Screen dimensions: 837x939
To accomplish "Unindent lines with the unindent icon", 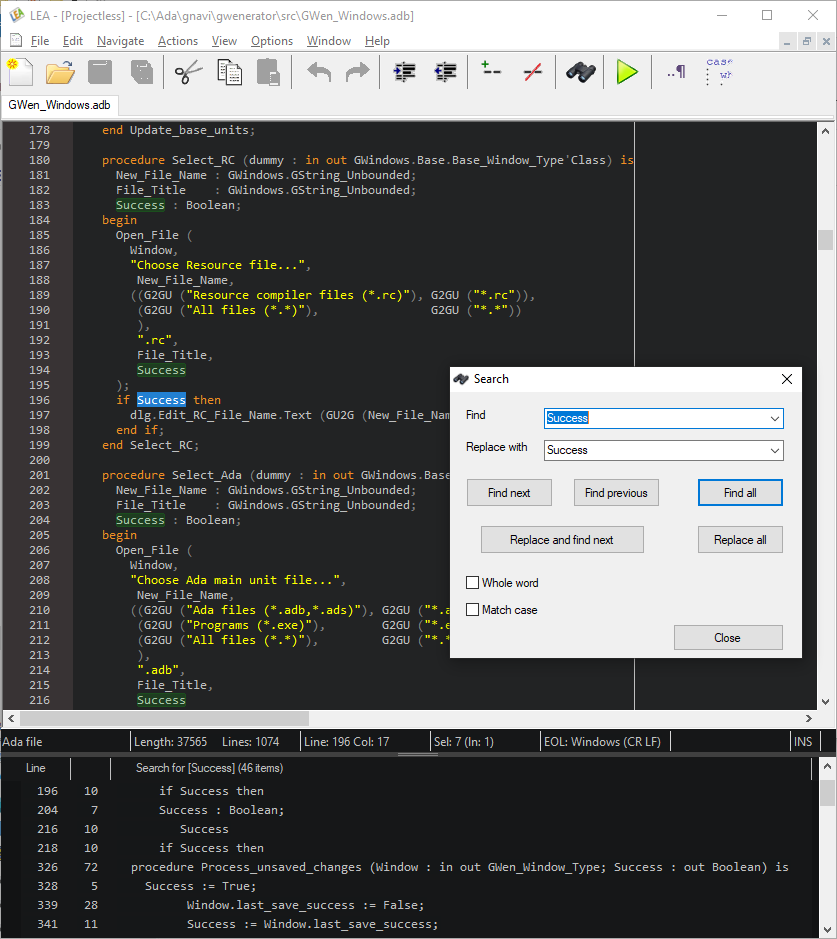I will pyautogui.click(x=445, y=71).
